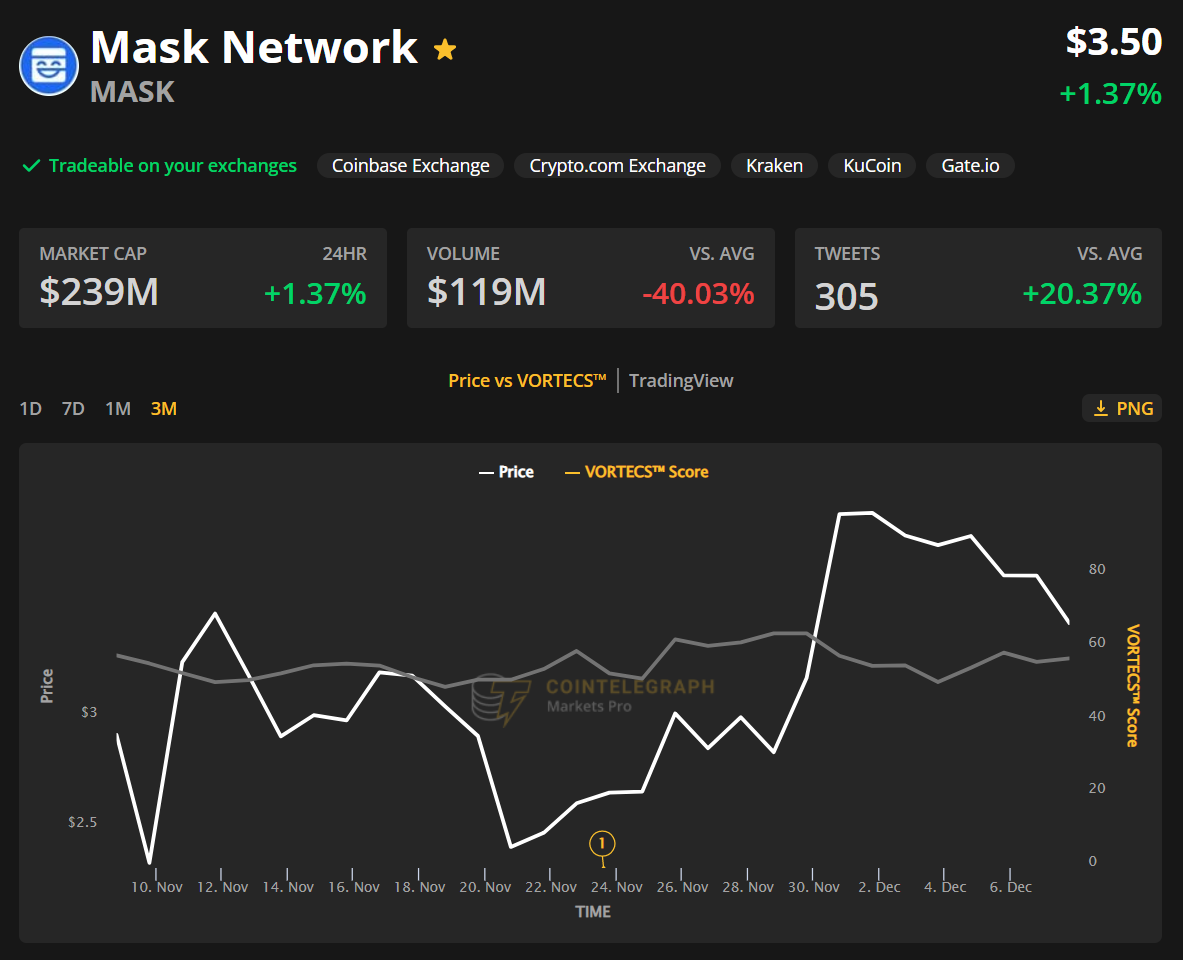
Task: Click the +20.37% tweets vs avg value
Action: click(x=1082, y=294)
